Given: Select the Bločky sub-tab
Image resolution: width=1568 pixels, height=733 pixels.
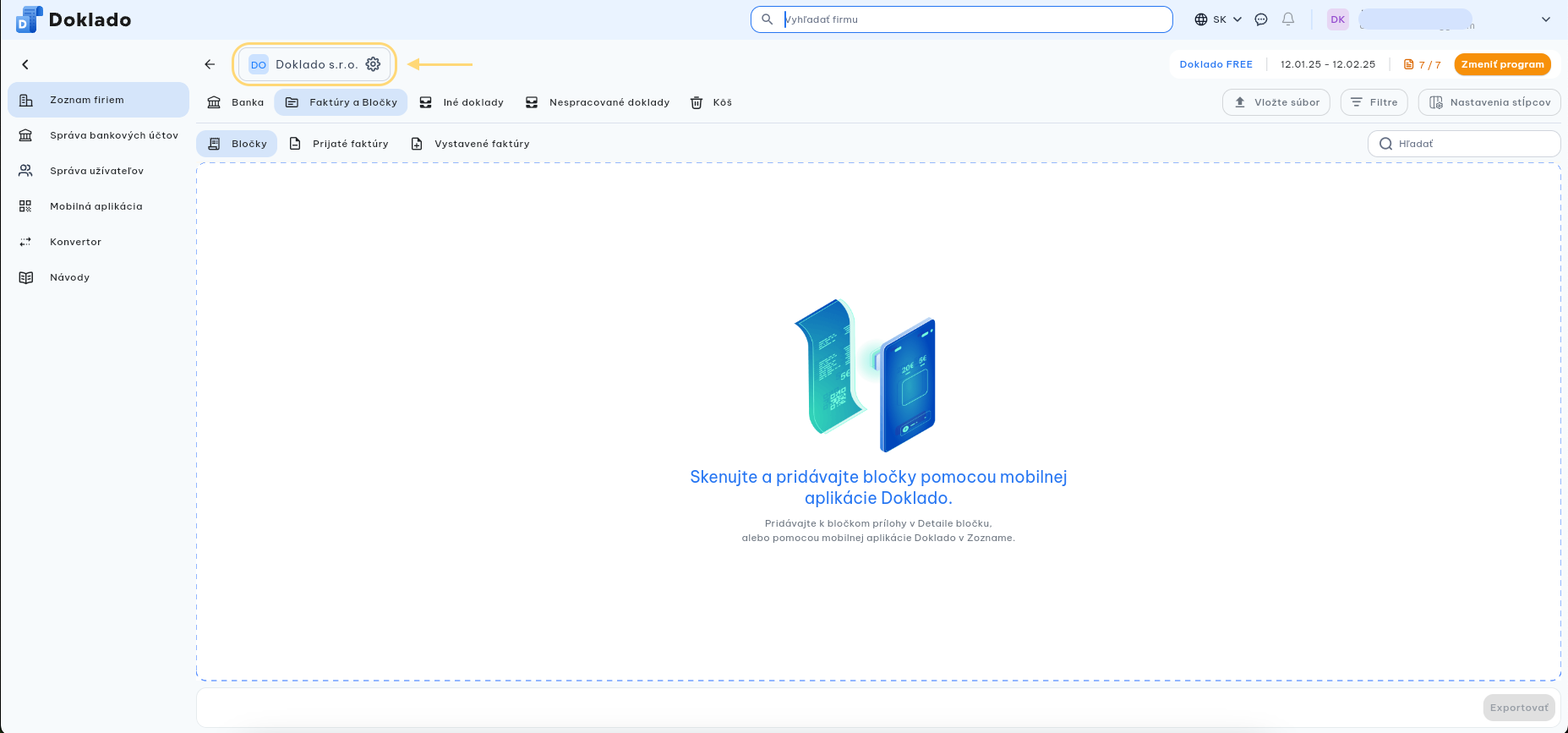Looking at the screenshot, I should [x=238, y=144].
